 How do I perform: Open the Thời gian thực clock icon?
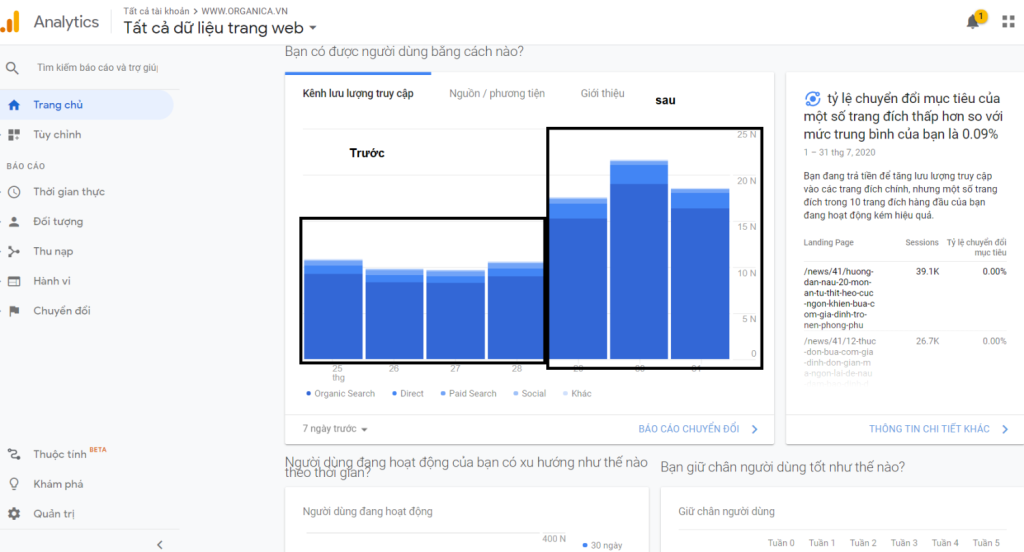(14, 192)
